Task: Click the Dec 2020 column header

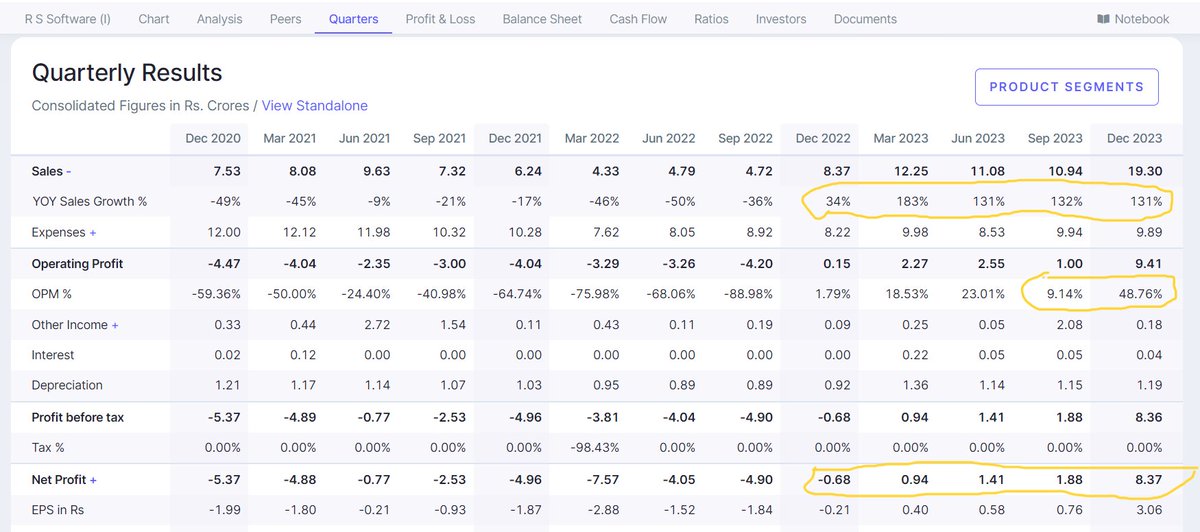Action: [213, 139]
